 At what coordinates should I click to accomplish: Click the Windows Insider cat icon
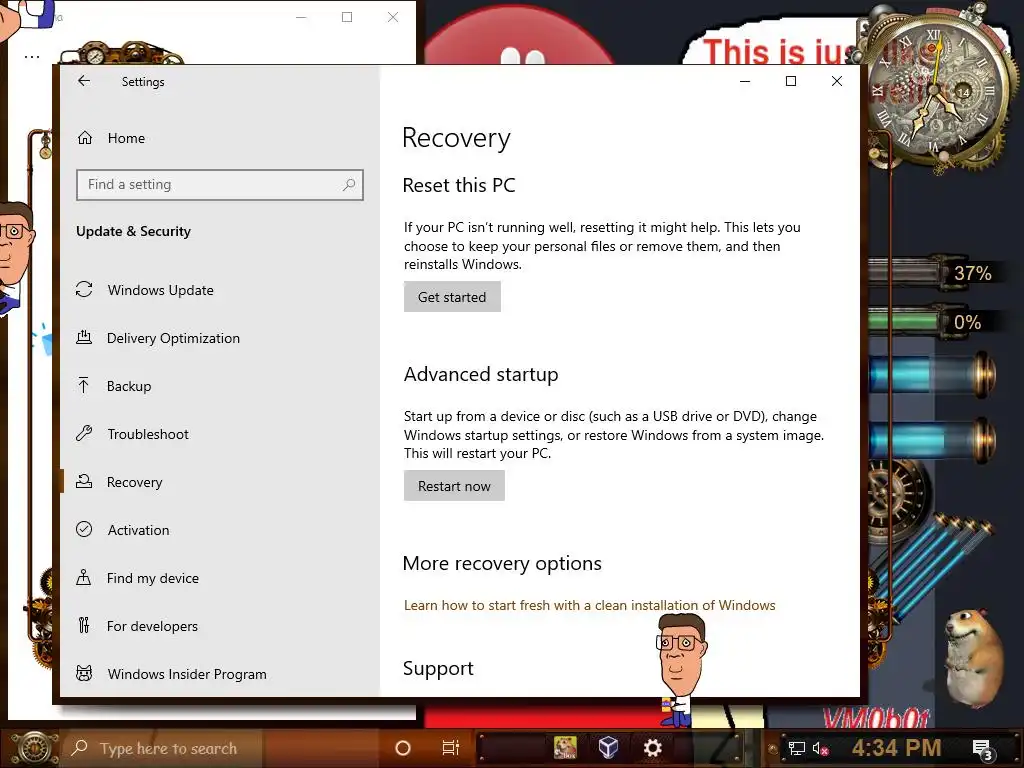[x=84, y=673]
